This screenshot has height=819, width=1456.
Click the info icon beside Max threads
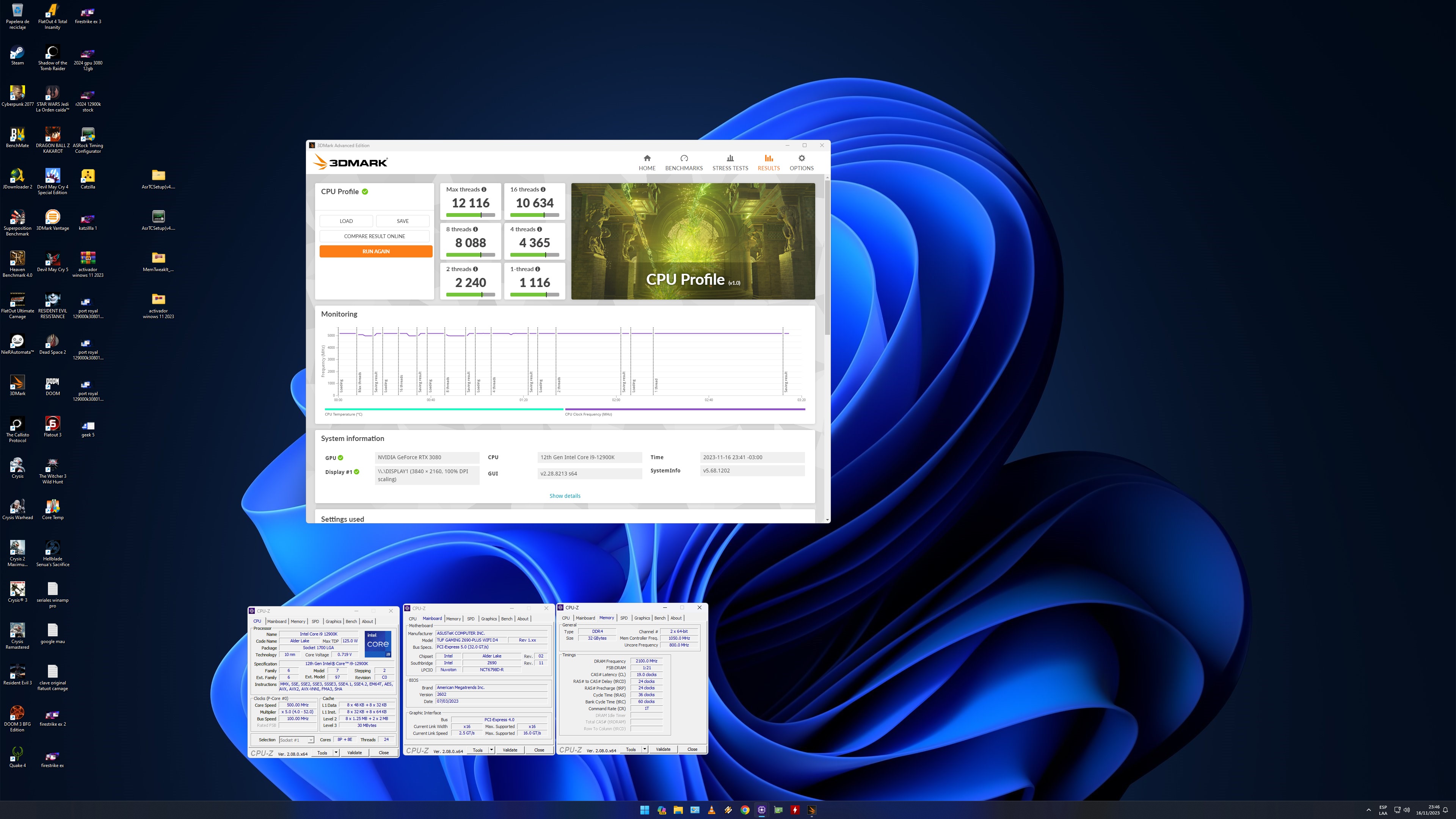click(x=484, y=189)
